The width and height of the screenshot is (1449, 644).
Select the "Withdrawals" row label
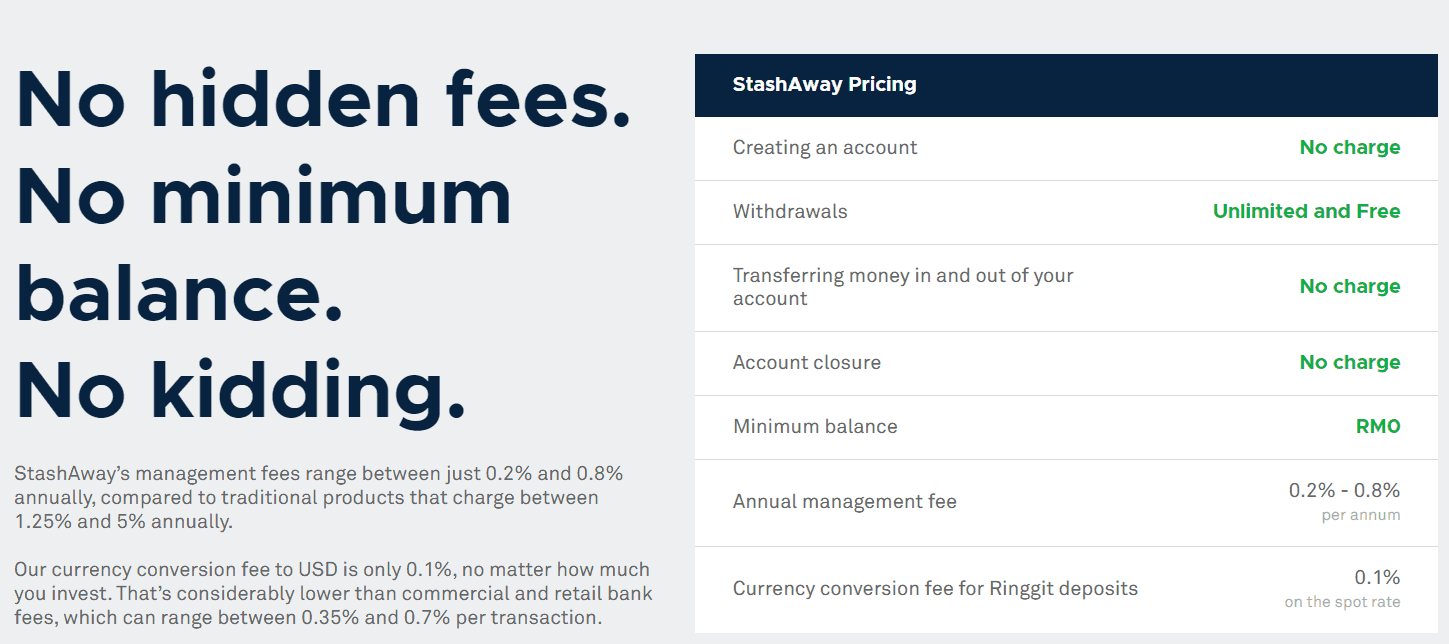[x=789, y=212]
